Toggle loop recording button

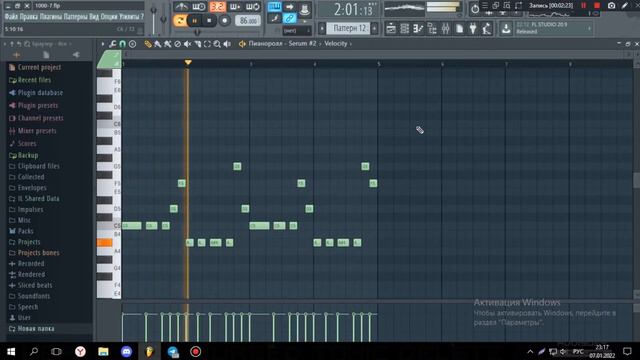[x=253, y=7]
